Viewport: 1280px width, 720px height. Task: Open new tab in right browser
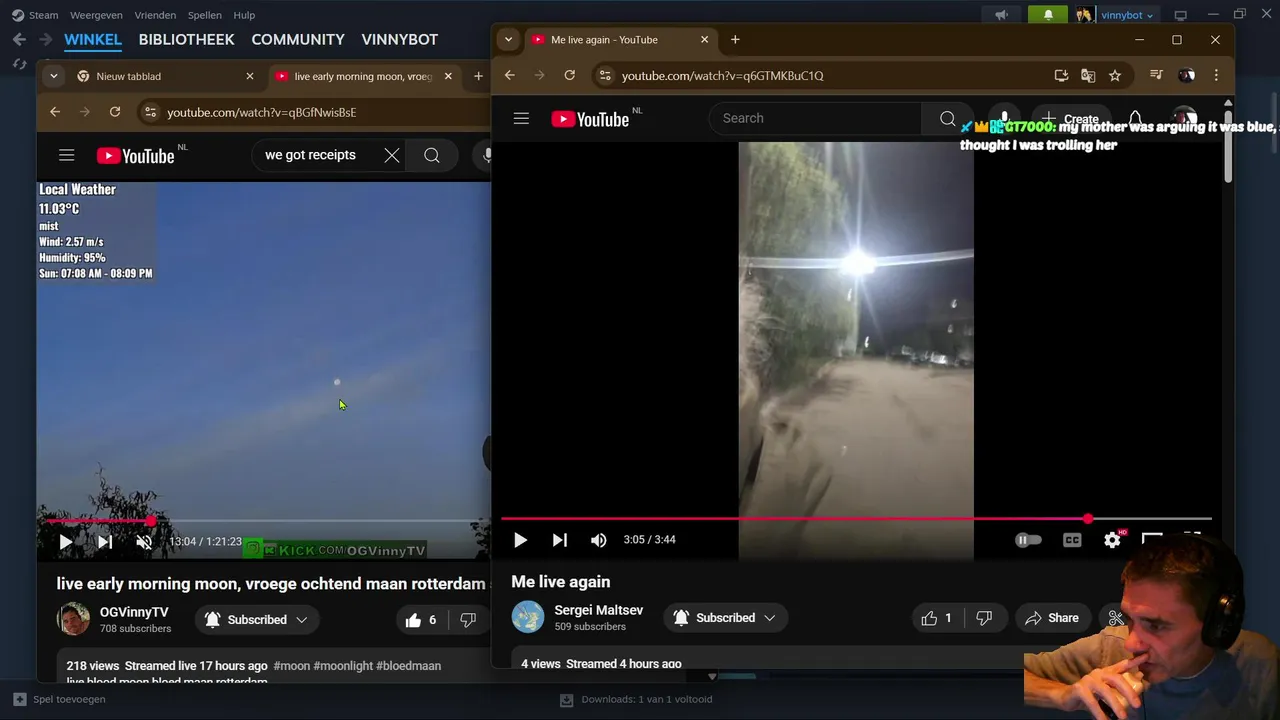coord(735,40)
